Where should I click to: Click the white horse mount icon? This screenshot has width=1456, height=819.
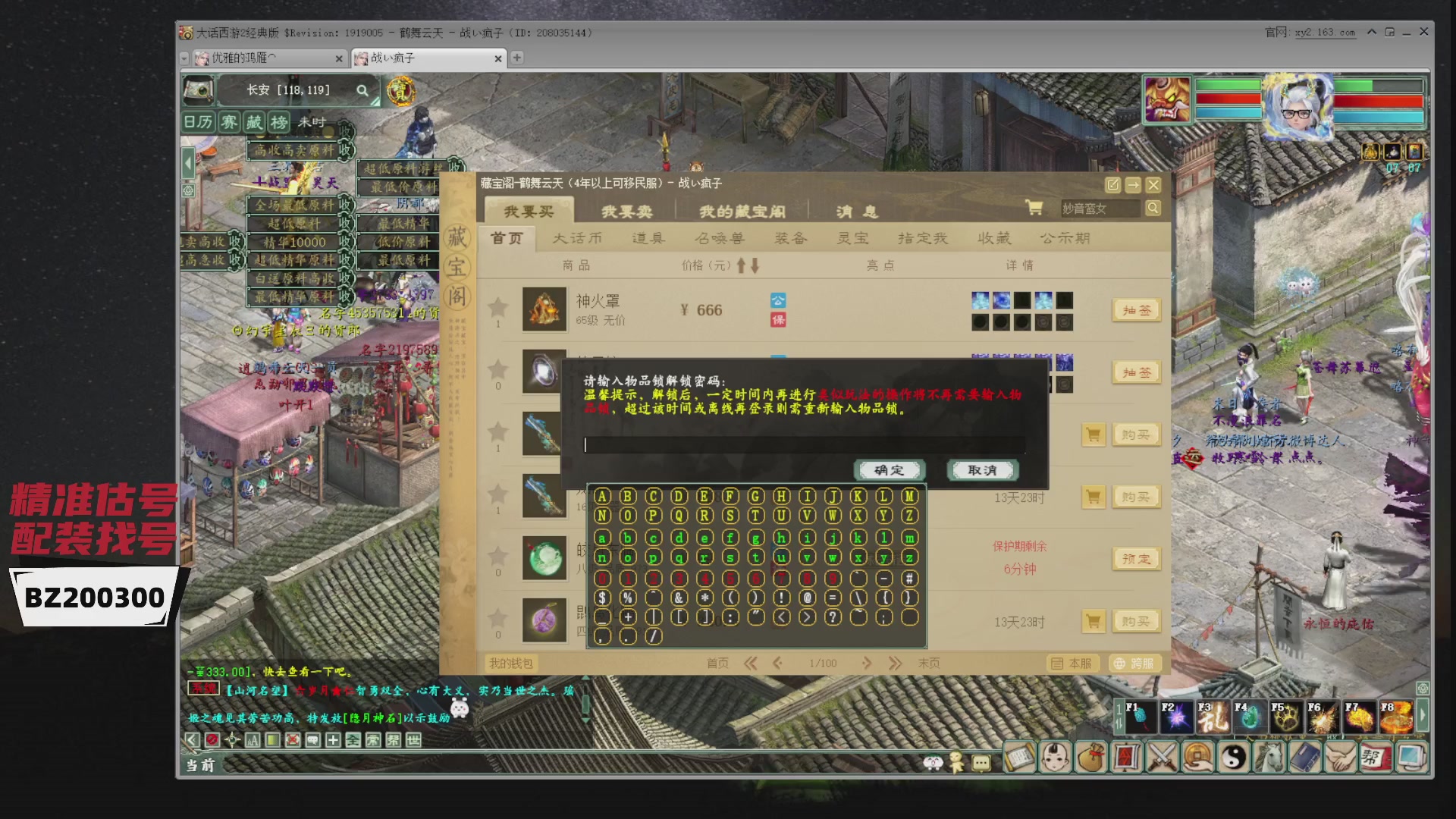(1270, 757)
